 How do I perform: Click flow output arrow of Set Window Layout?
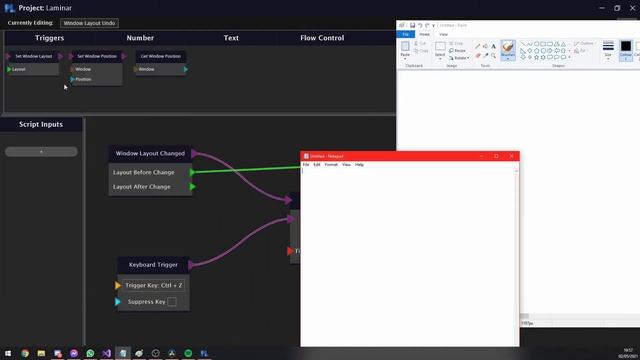coord(60,56)
